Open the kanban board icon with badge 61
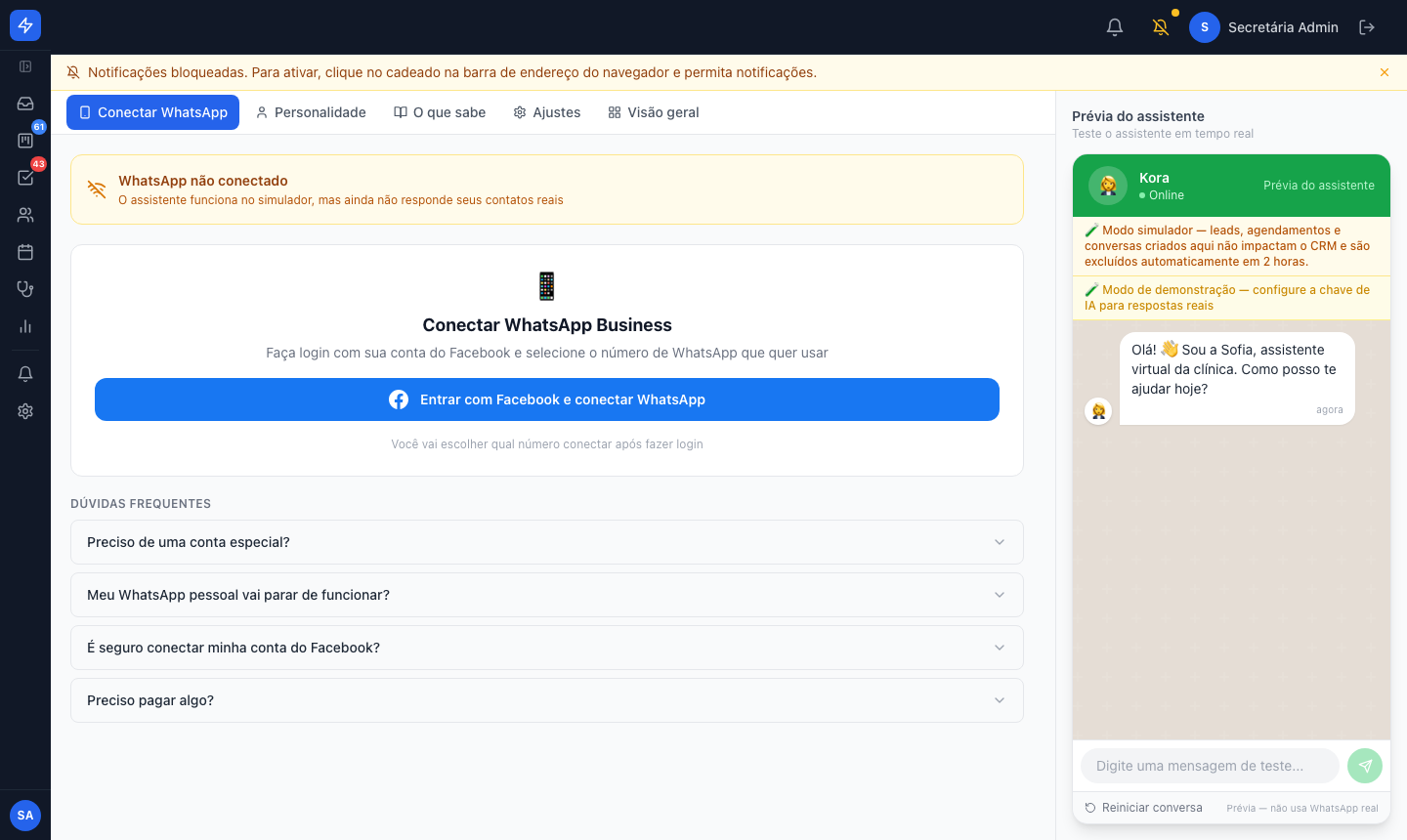Viewport: 1407px width, 840px height. pyautogui.click(x=25, y=141)
